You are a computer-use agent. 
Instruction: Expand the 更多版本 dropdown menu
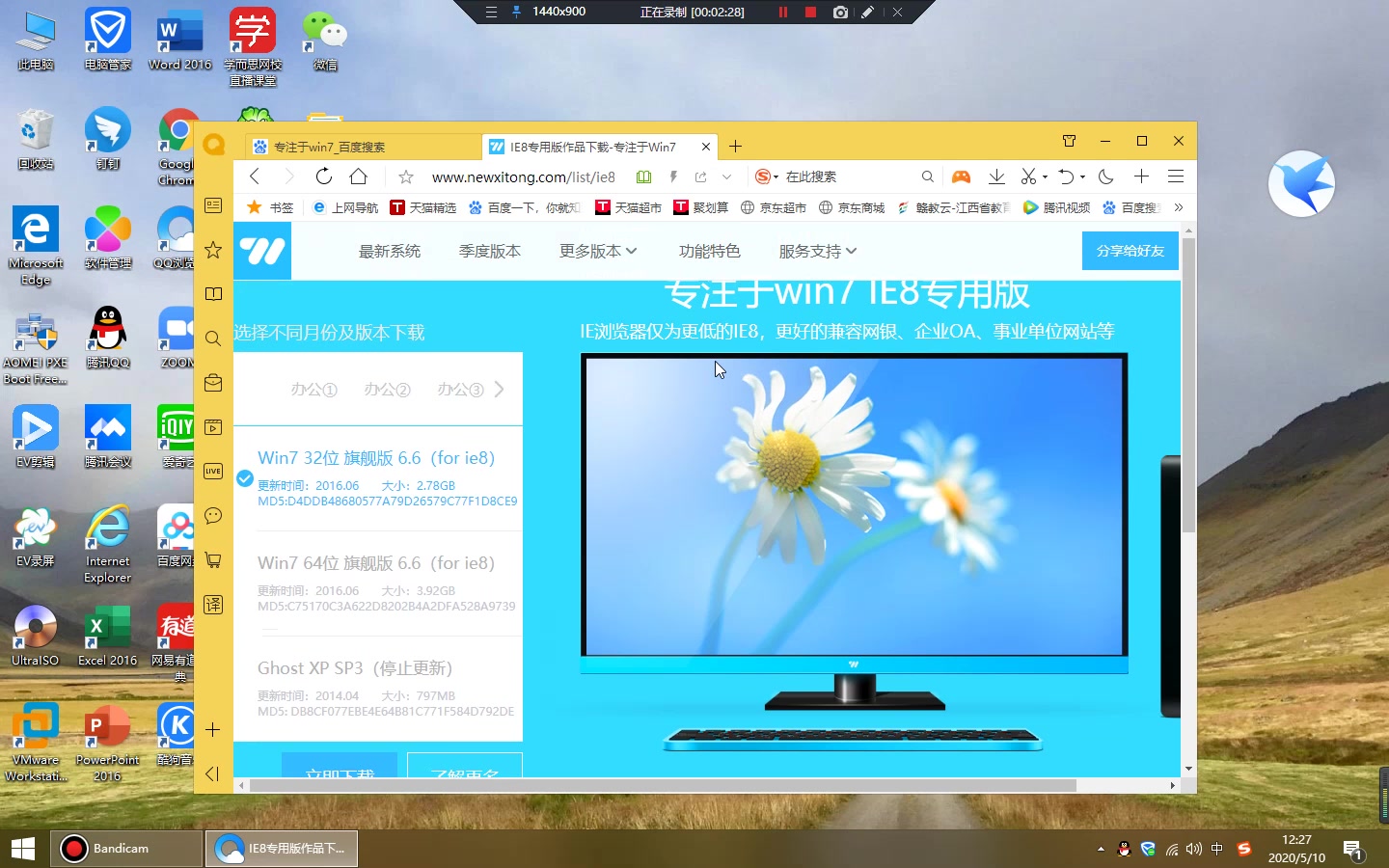point(597,251)
